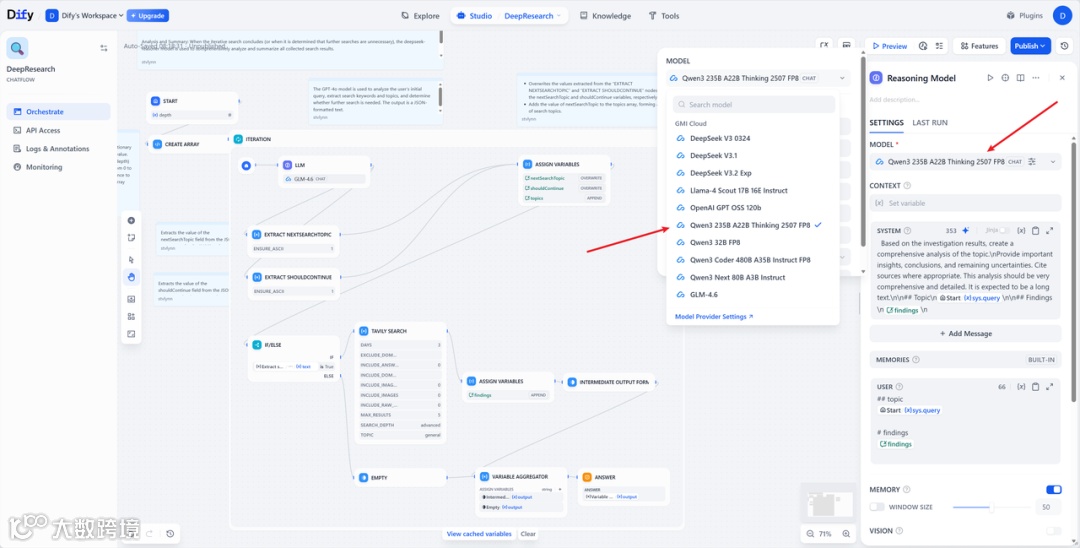
Task: Click the Upgrade button
Action: [148, 15]
